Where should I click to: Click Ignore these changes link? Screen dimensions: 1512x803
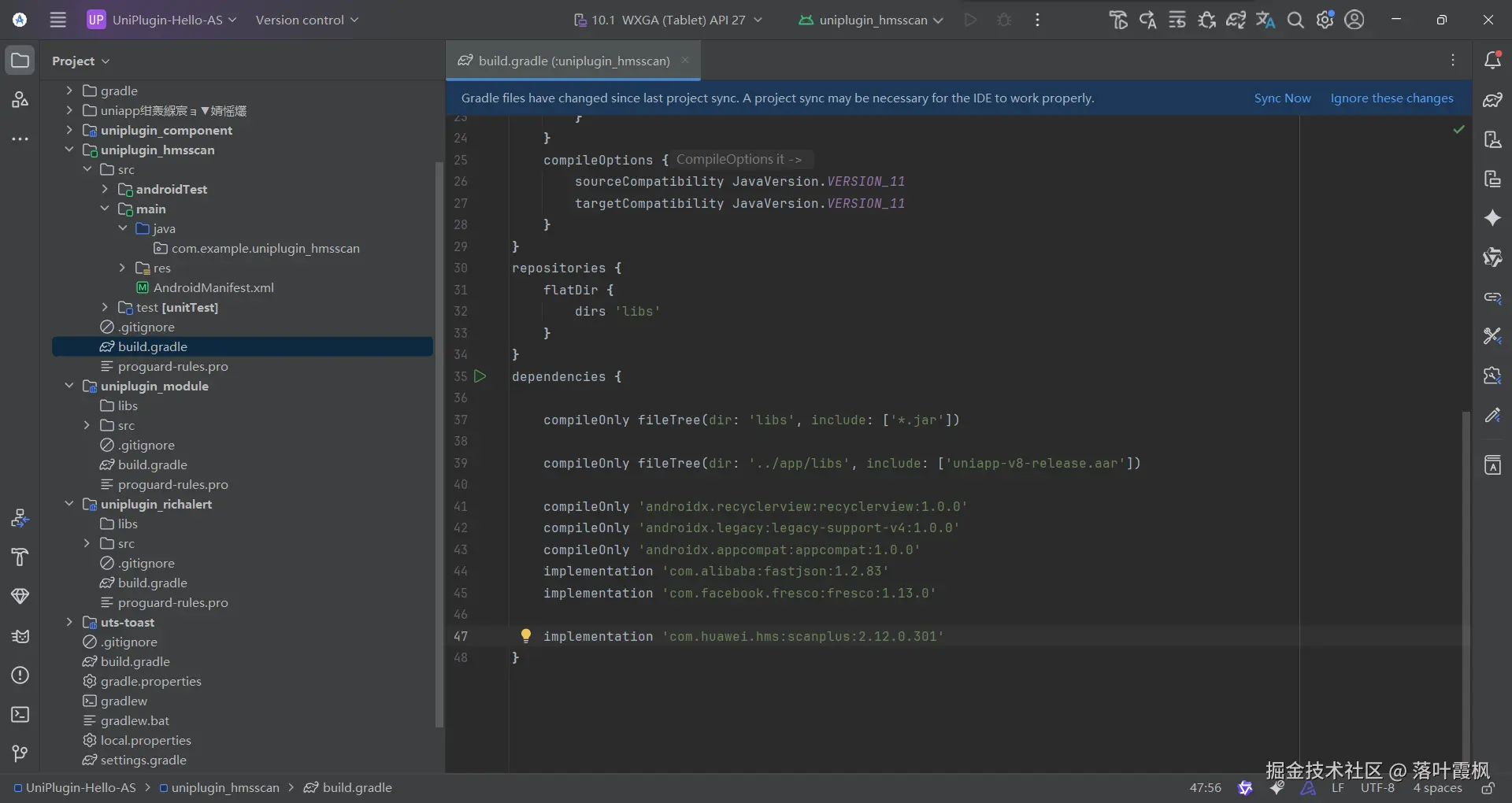tap(1392, 98)
